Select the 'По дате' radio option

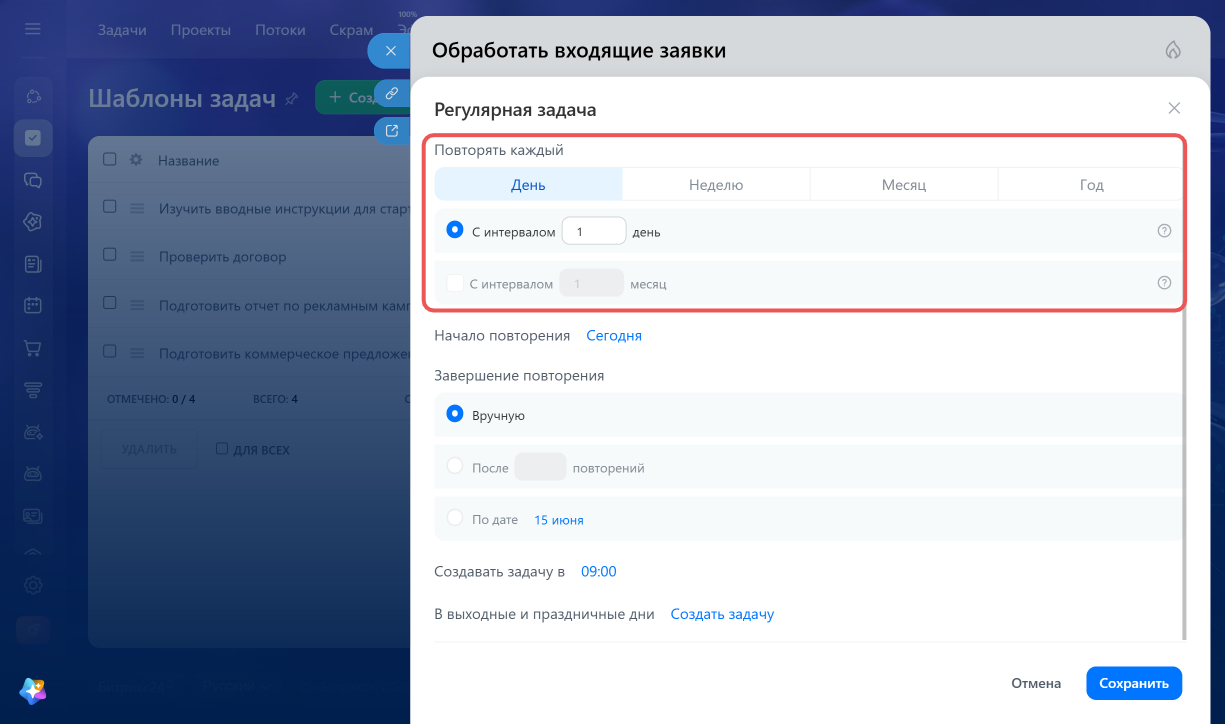click(455, 518)
